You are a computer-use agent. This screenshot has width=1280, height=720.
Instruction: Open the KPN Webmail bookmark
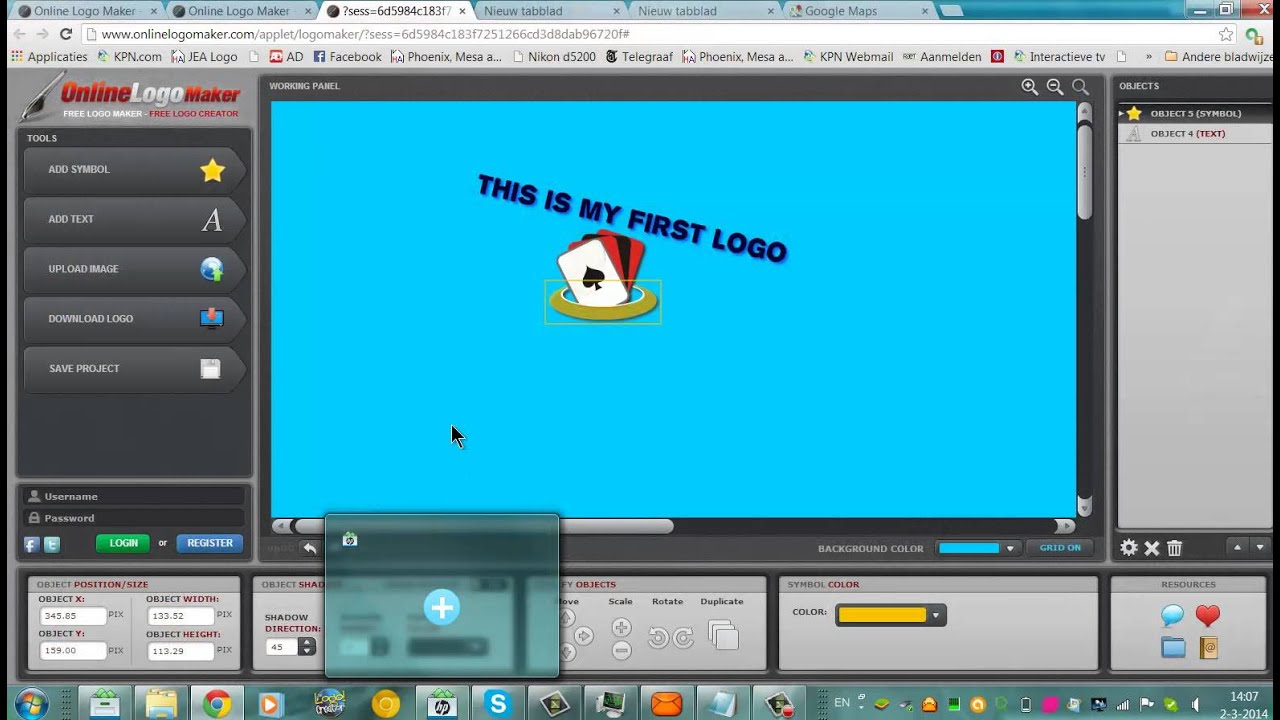point(847,57)
